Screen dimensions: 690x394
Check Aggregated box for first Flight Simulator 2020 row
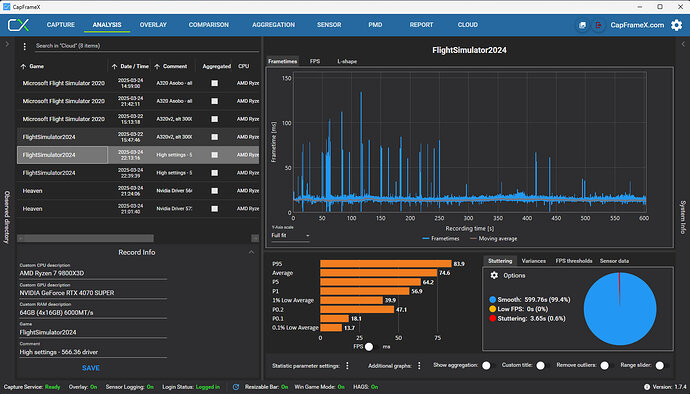(x=214, y=83)
